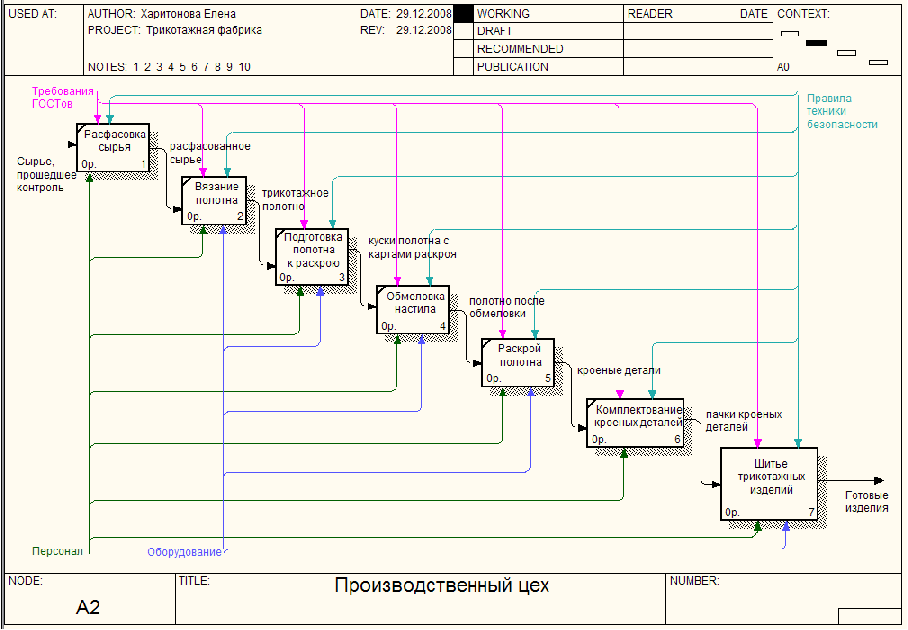Toggle the RECOMMENDED status box

(x=463, y=49)
